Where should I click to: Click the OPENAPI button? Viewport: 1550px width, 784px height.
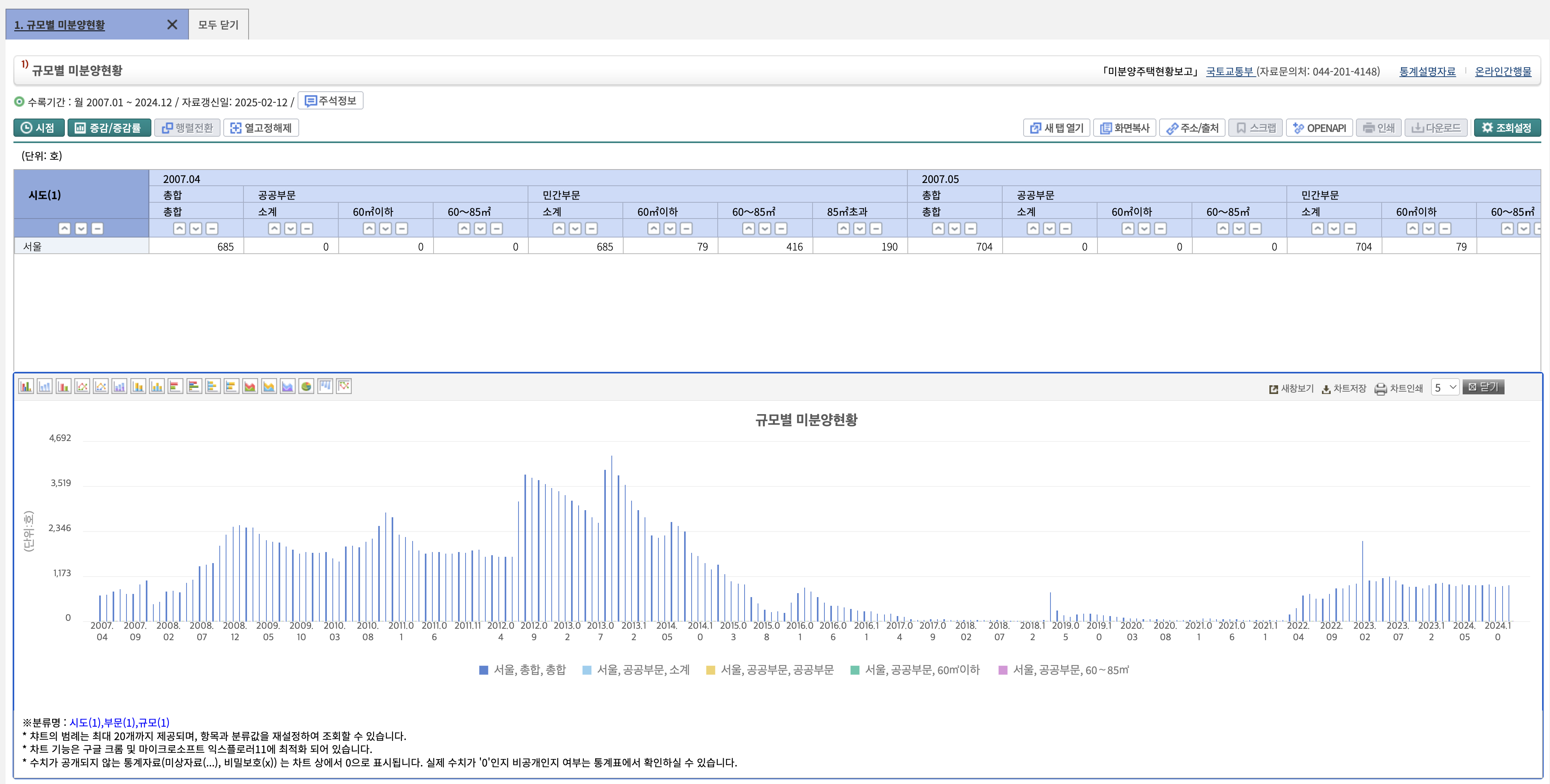click(1320, 128)
